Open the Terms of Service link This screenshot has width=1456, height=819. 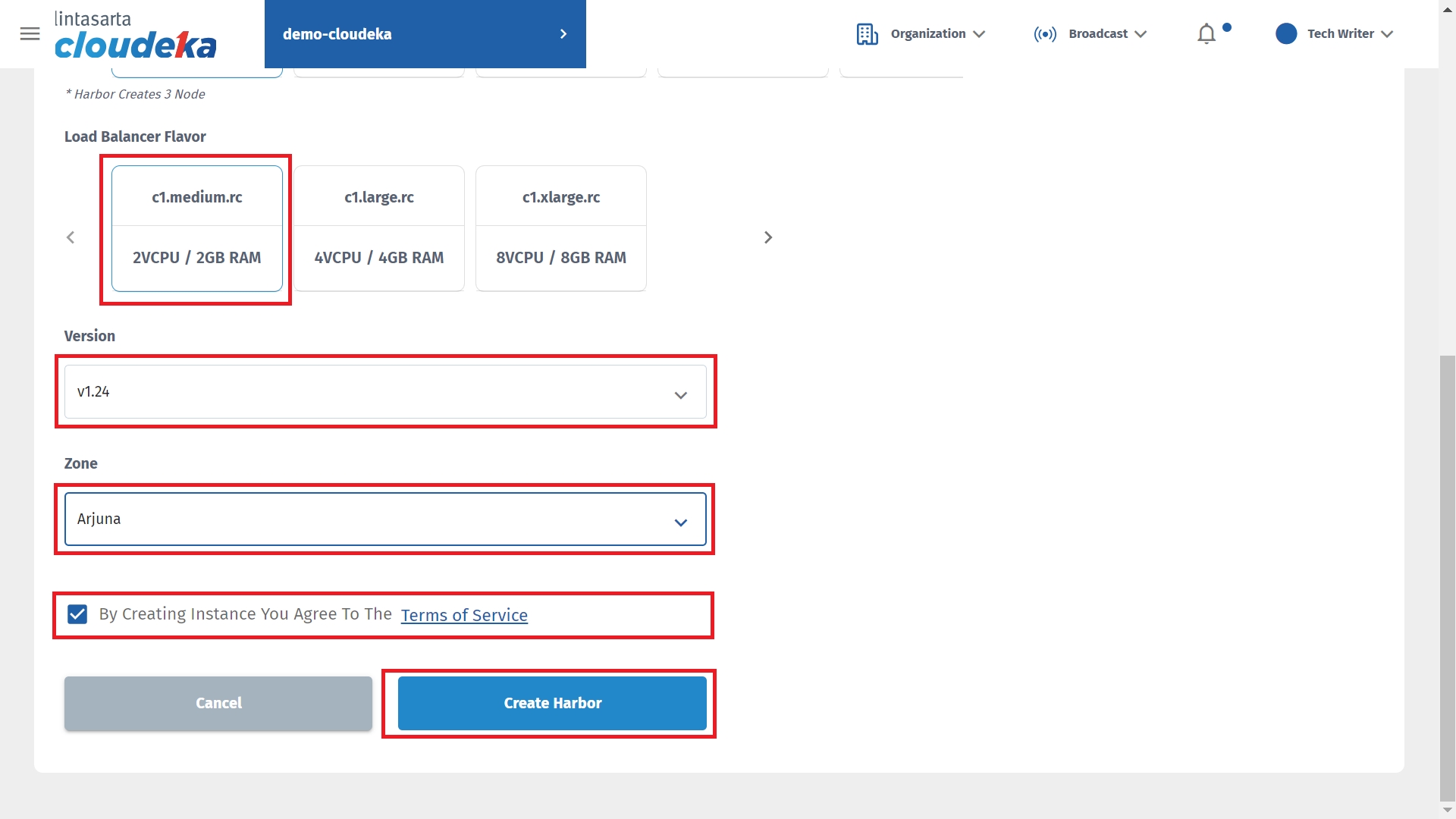click(x=464, y=615)
